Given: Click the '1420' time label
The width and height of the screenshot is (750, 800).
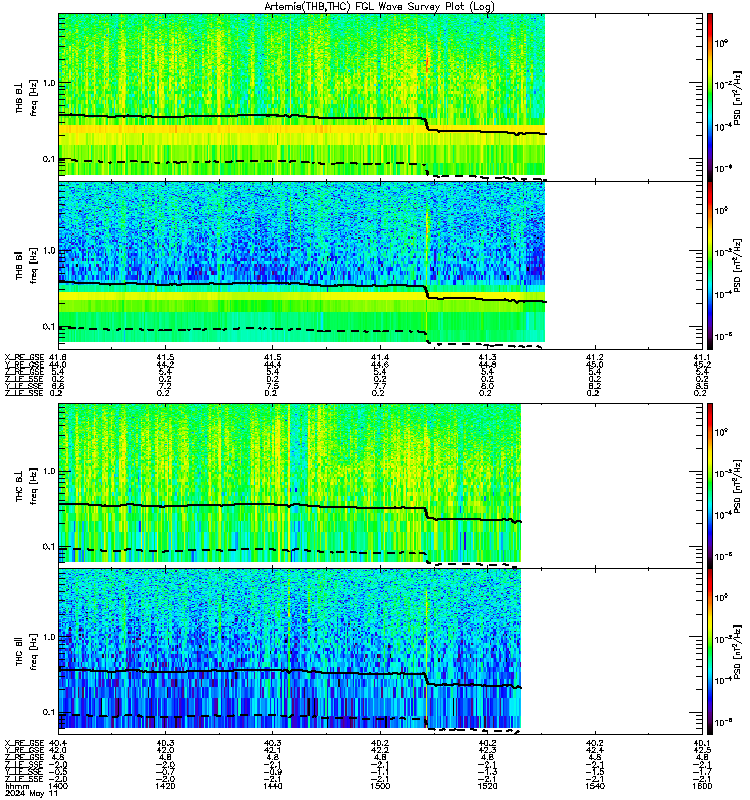Looking at the screenshot, I should click(165, 786).
